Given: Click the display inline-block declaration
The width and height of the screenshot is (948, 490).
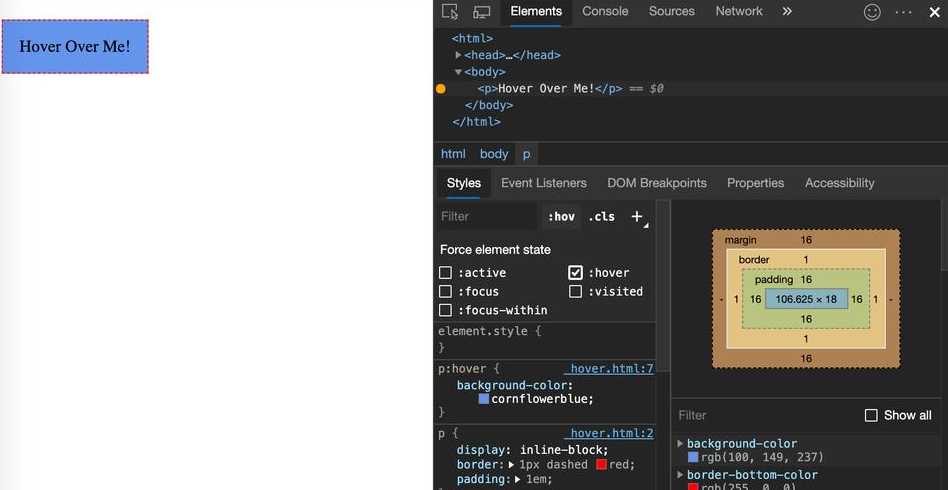Looking at the screenshot, I should 533,450.
